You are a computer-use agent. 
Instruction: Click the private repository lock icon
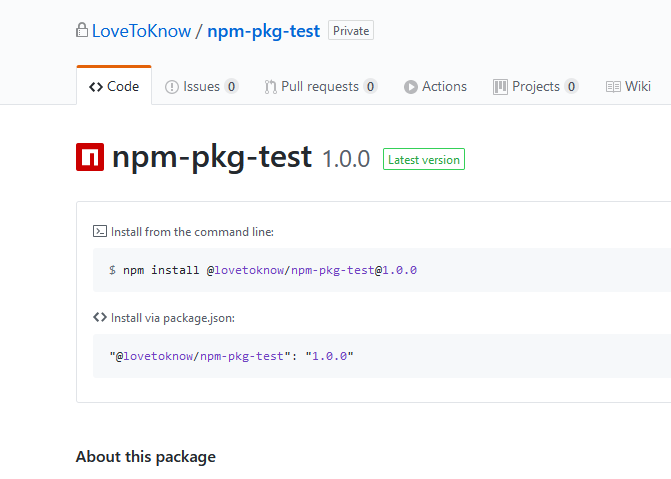click(82, 30)
